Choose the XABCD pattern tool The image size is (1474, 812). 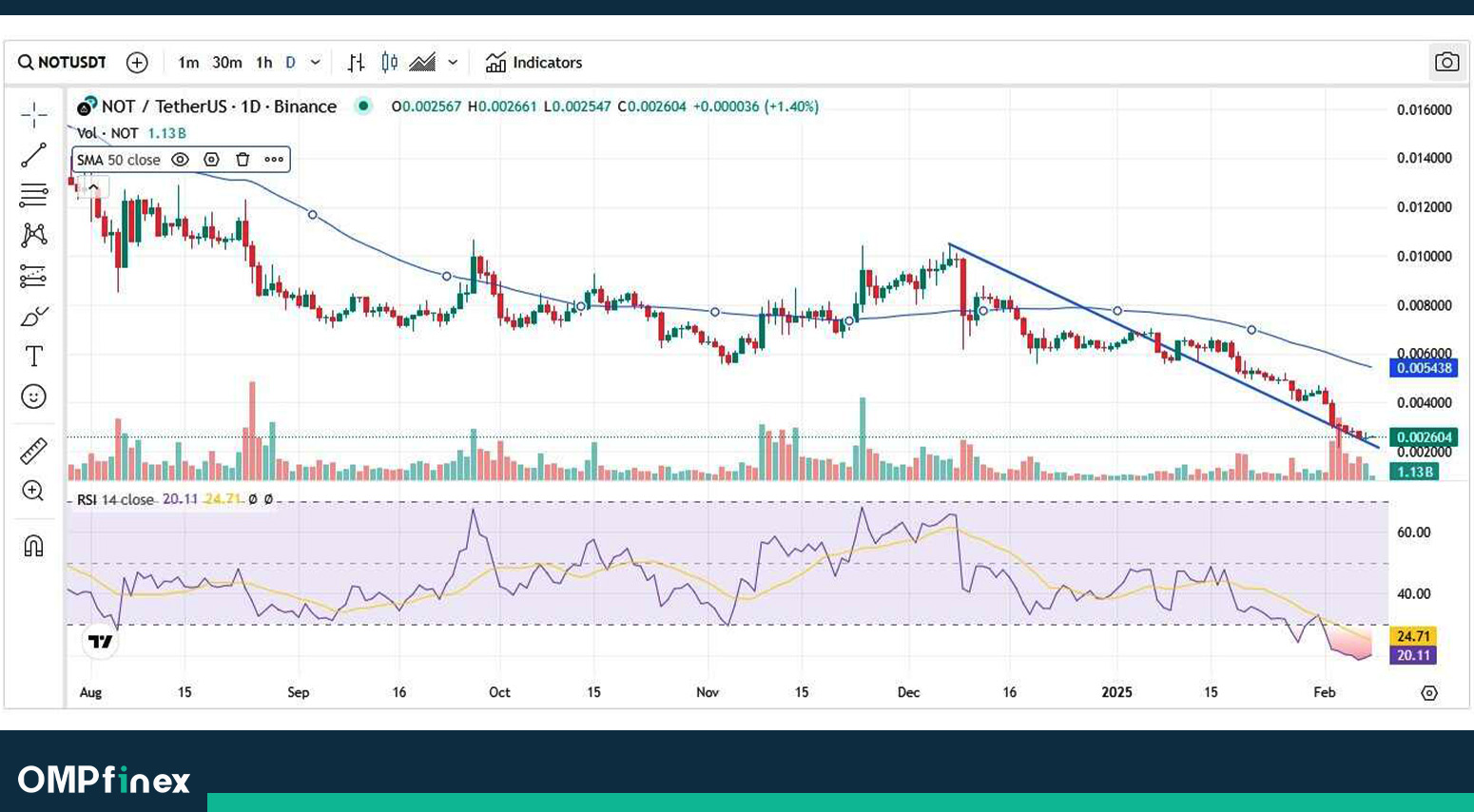(34, 235)
